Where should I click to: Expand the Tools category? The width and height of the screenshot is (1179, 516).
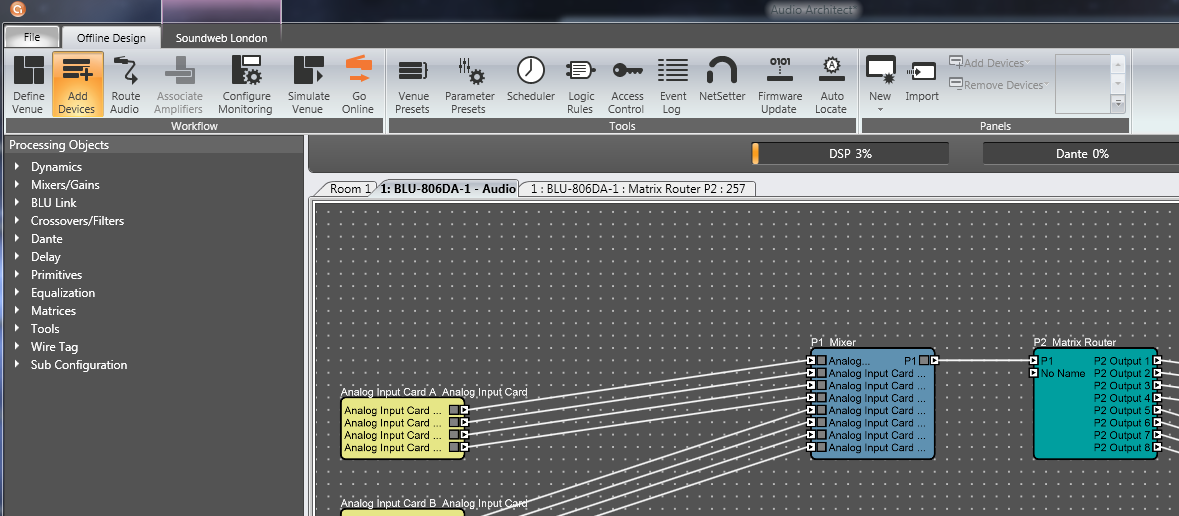point(17,329)
